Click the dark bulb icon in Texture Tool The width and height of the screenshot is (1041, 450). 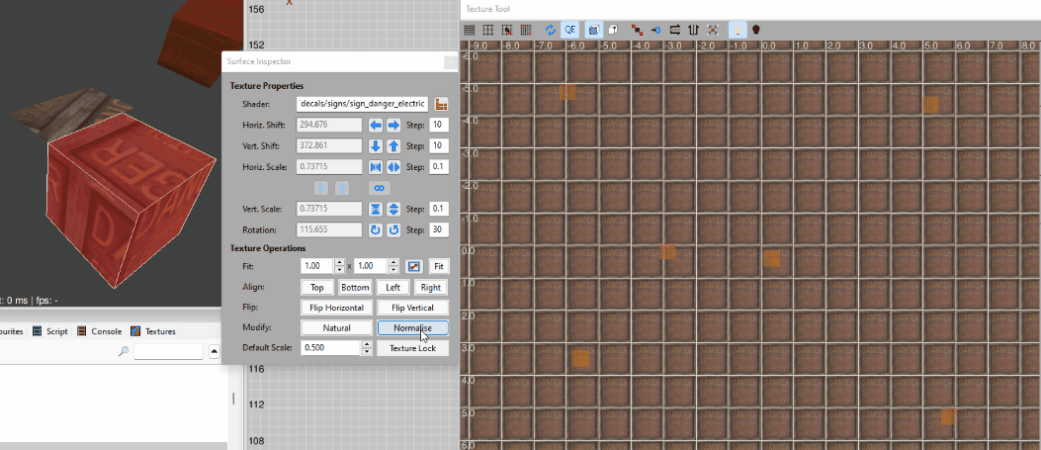pyautogui.click(x=756, y=31)
